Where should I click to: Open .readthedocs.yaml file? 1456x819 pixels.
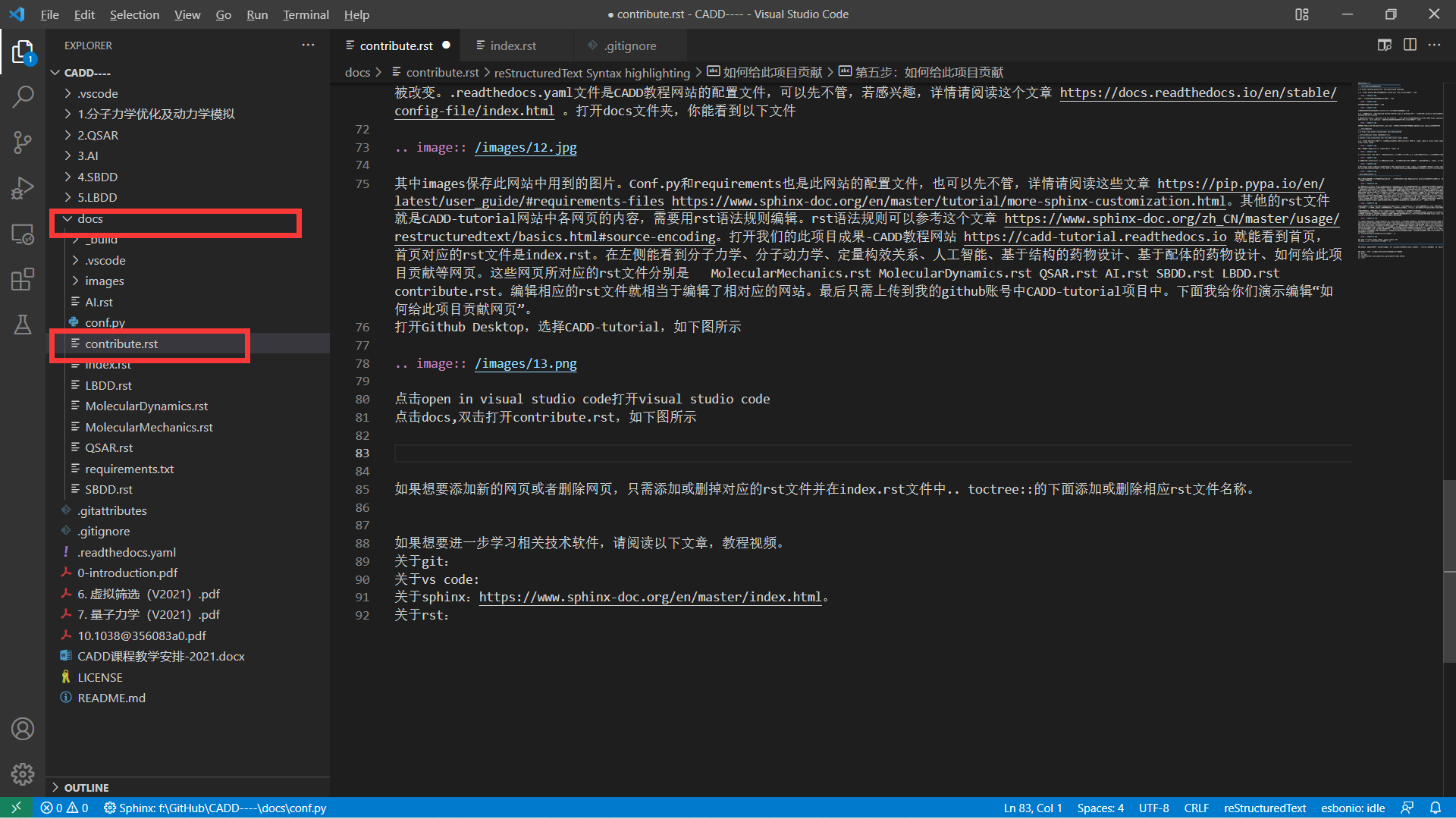[x=126, y=552]
